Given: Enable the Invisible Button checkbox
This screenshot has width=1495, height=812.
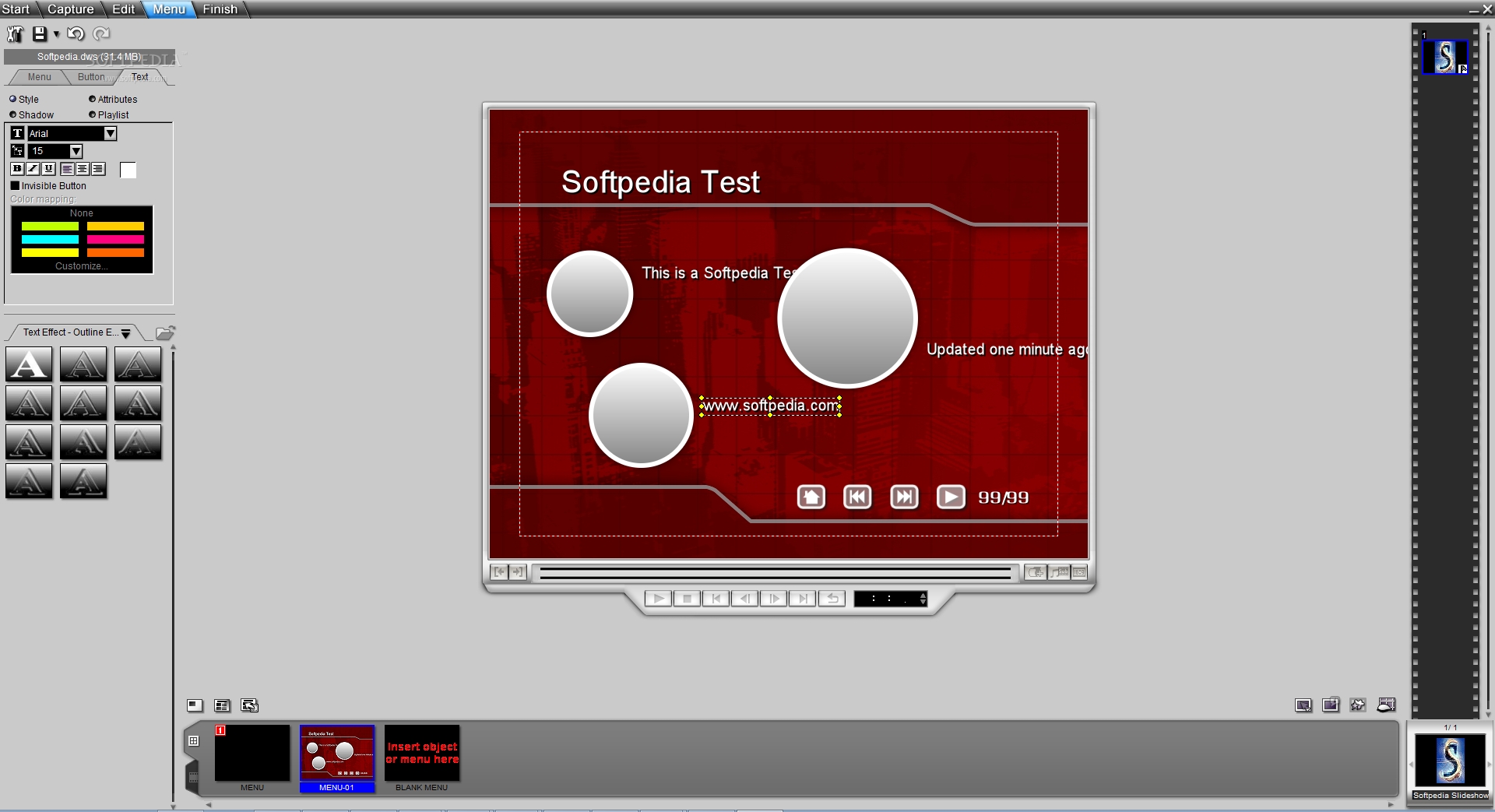Looking at the screenshot, I should tap(15, 186).
